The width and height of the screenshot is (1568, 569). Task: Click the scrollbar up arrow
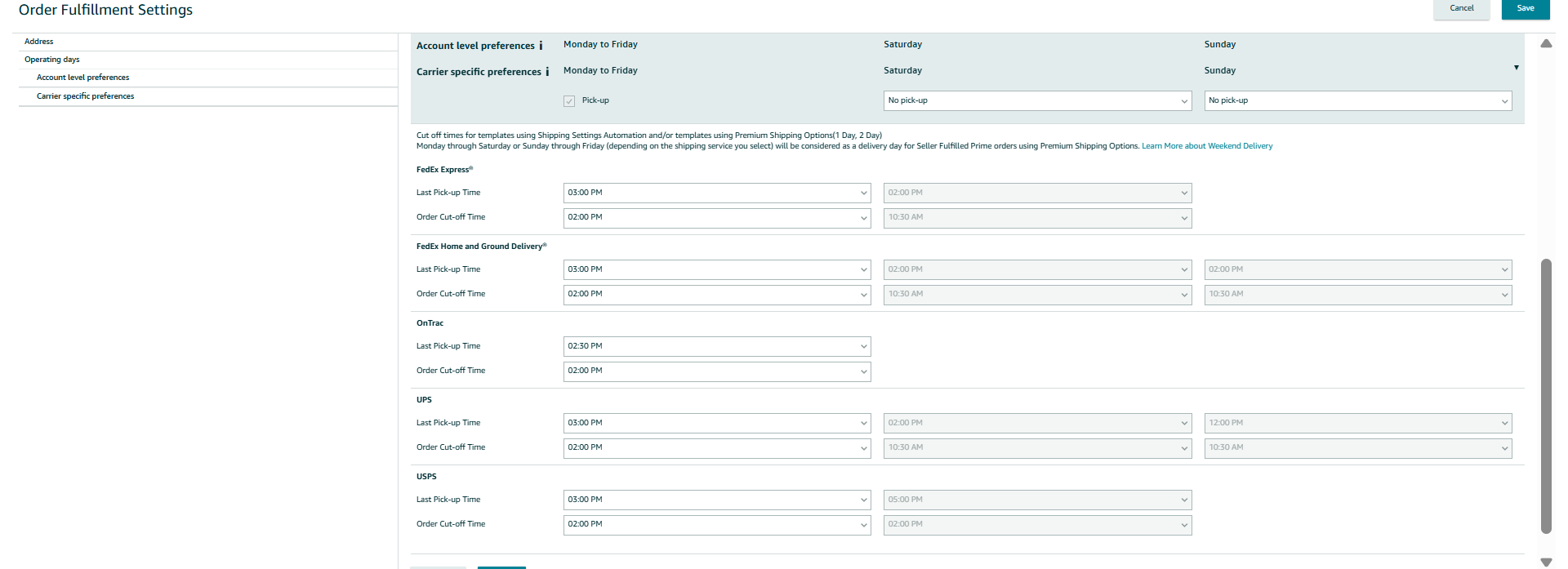coord(1546,43)
